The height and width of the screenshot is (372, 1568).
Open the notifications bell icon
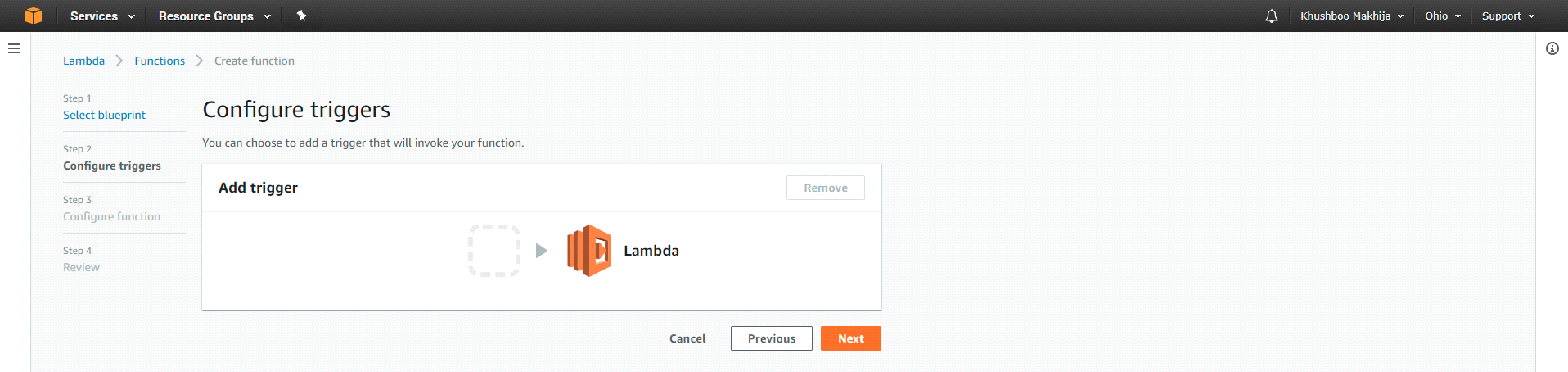[x=1271, y=16]
